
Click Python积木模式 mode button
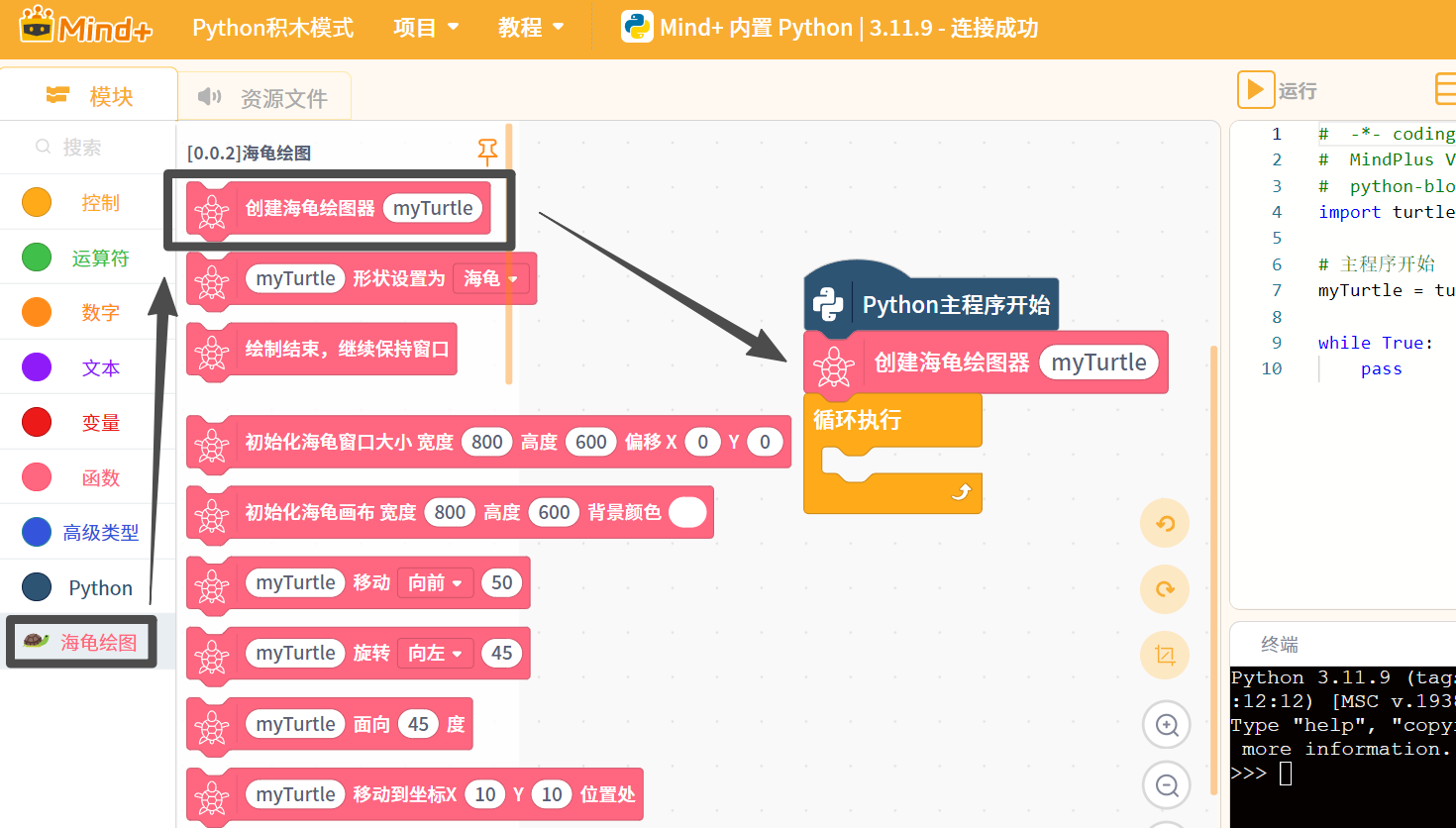[272, 28]
